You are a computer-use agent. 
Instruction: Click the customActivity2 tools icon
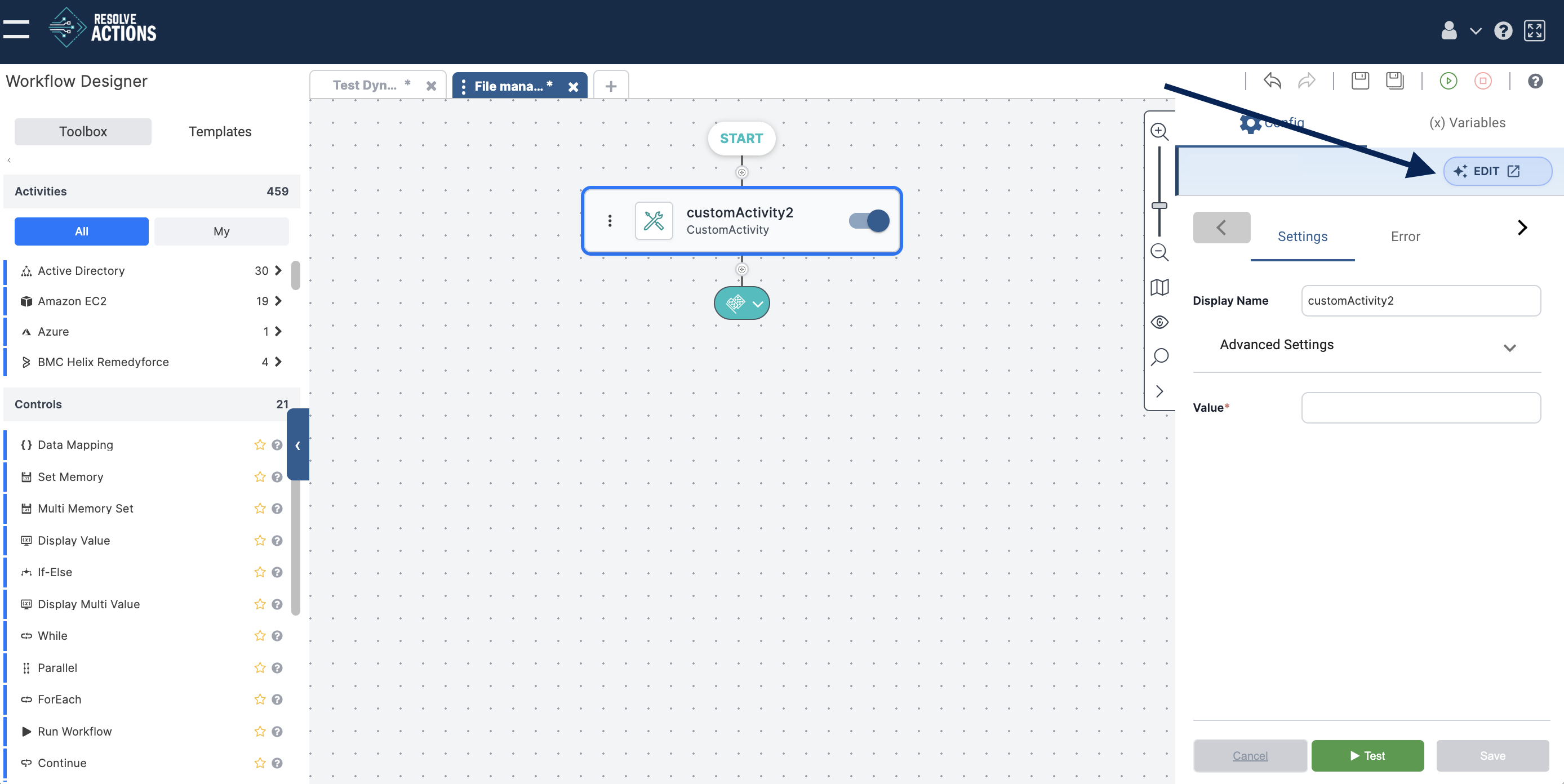(x=654, y=221)
